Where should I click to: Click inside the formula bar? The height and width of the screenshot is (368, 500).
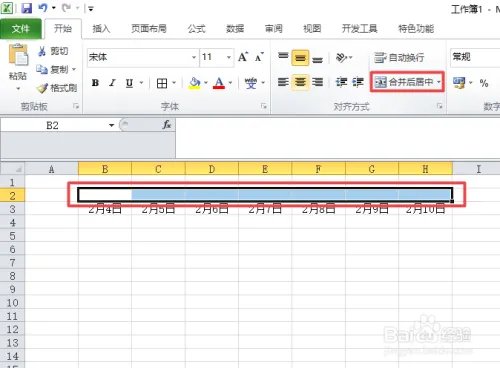point(337,137)
